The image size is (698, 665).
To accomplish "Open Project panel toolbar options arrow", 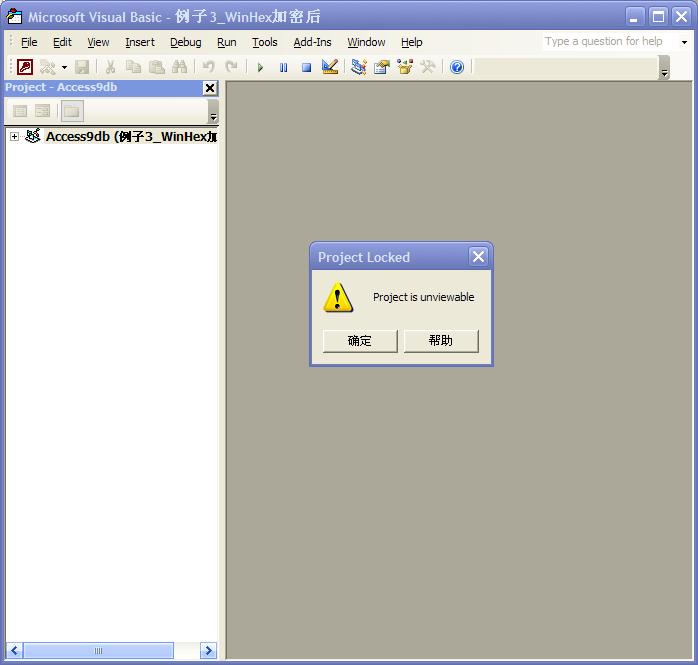I will [x=213, y=112].
